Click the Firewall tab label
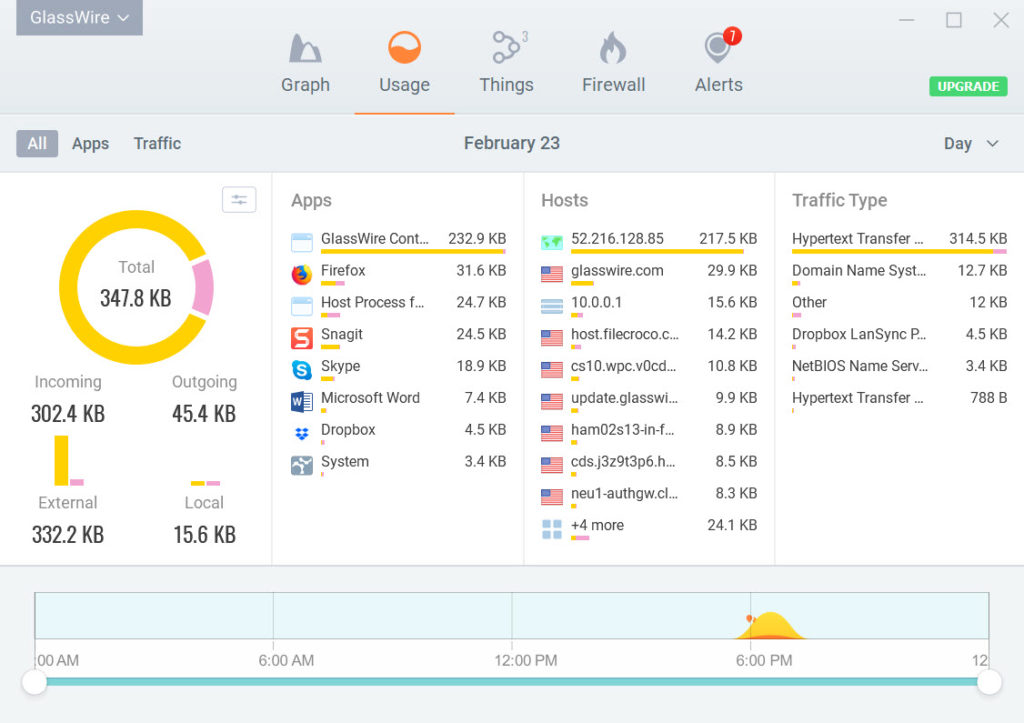Screen dimensions: 1024x723 coord(613,85)
